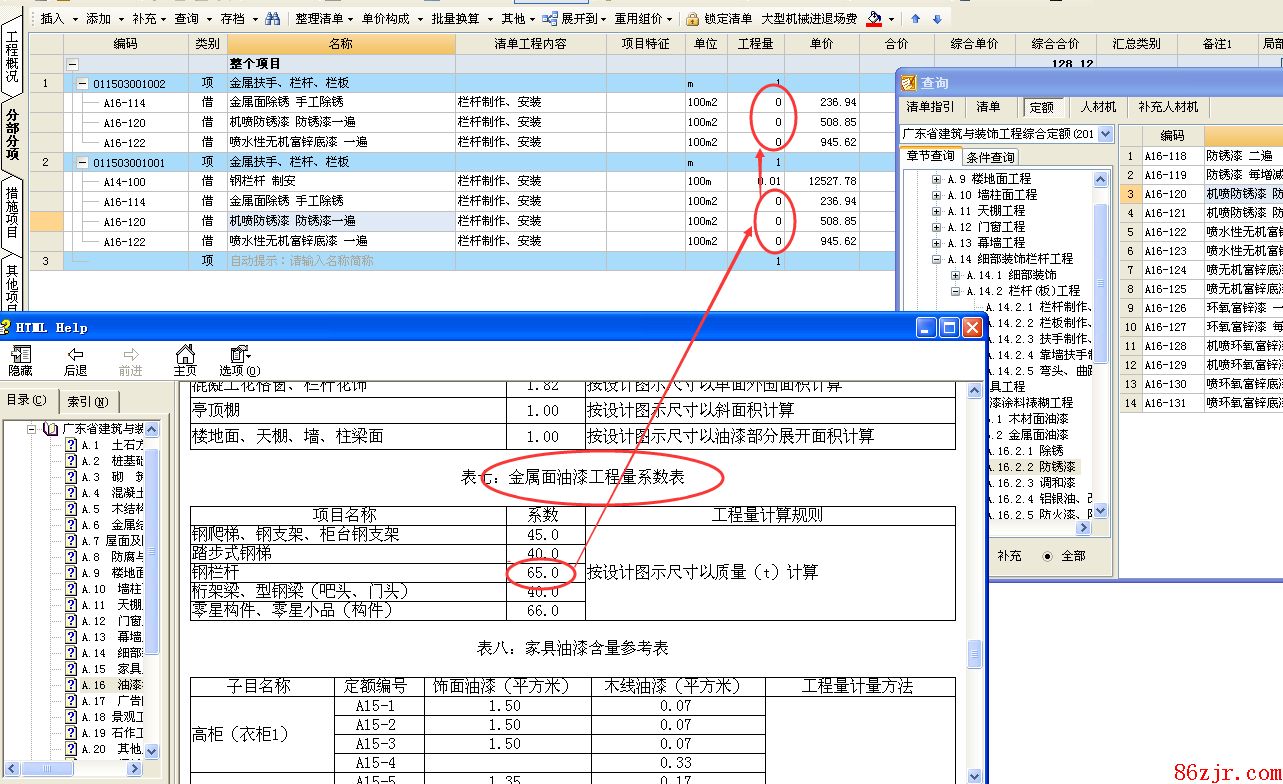Click the binoculars find icon in toolbar
This screenshot has width=1283, height=784.
point(273,19)
